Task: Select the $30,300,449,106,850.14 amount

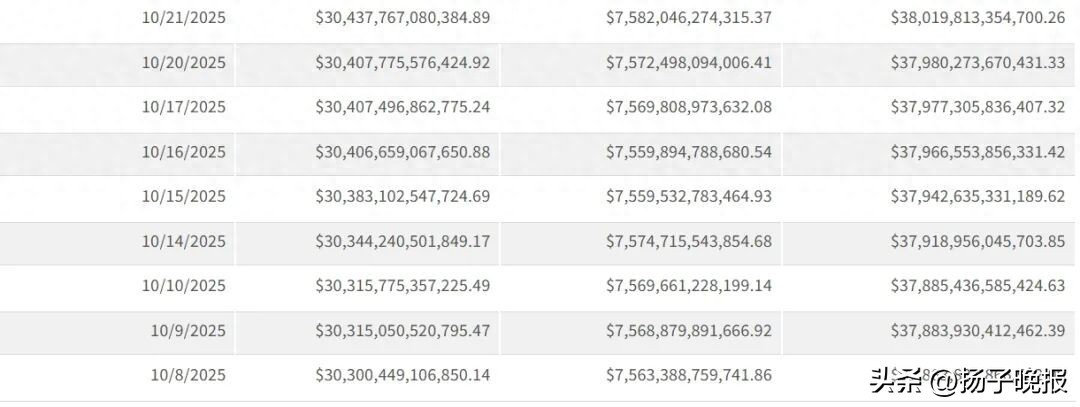Action: [402, 375]
